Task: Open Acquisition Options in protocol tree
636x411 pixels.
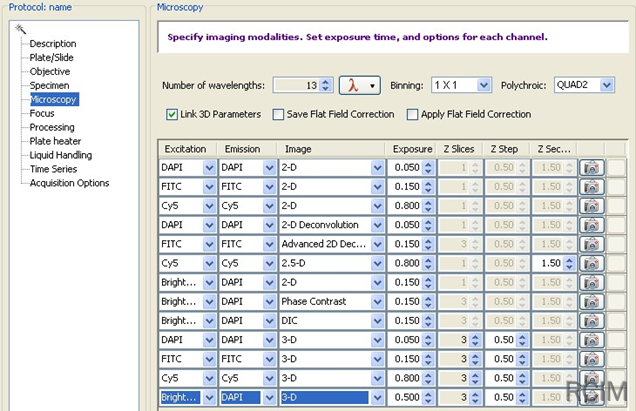Action: click(69, 183)
